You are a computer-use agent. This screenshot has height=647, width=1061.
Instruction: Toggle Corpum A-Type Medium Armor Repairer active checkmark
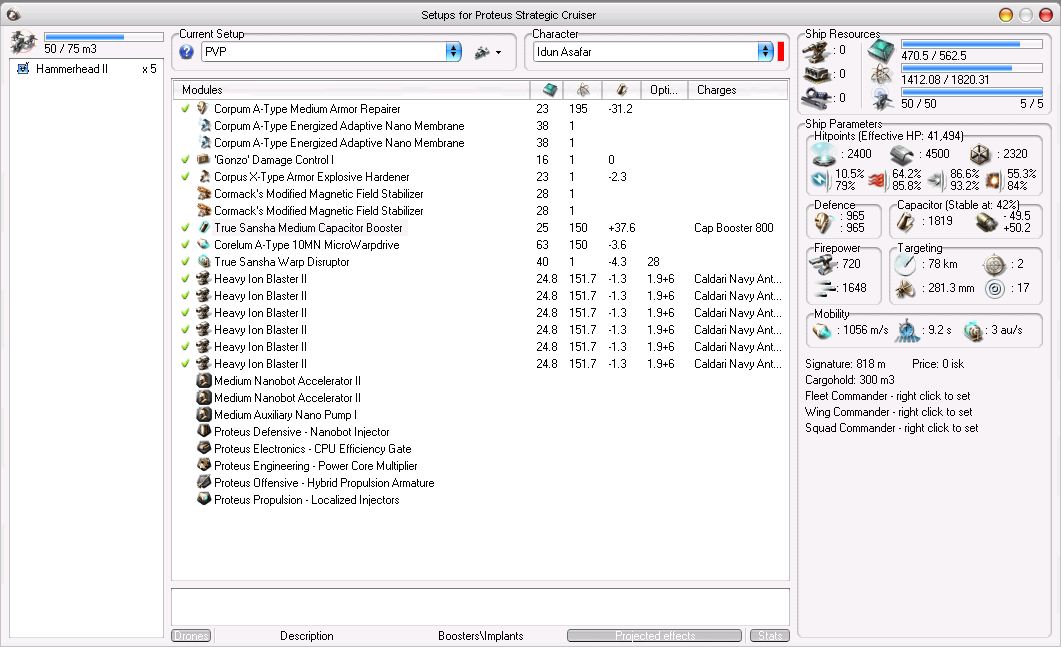click(x=185, y=109)
